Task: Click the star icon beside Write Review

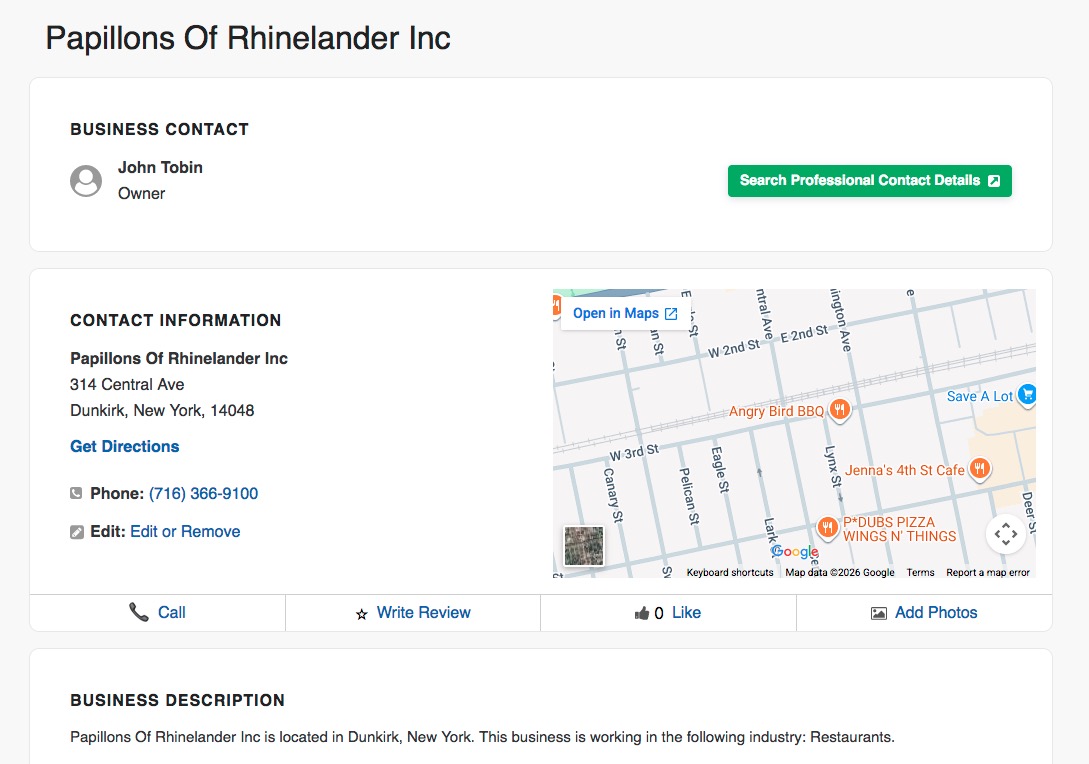Action: pyautogui.click(x=361, y=614)
